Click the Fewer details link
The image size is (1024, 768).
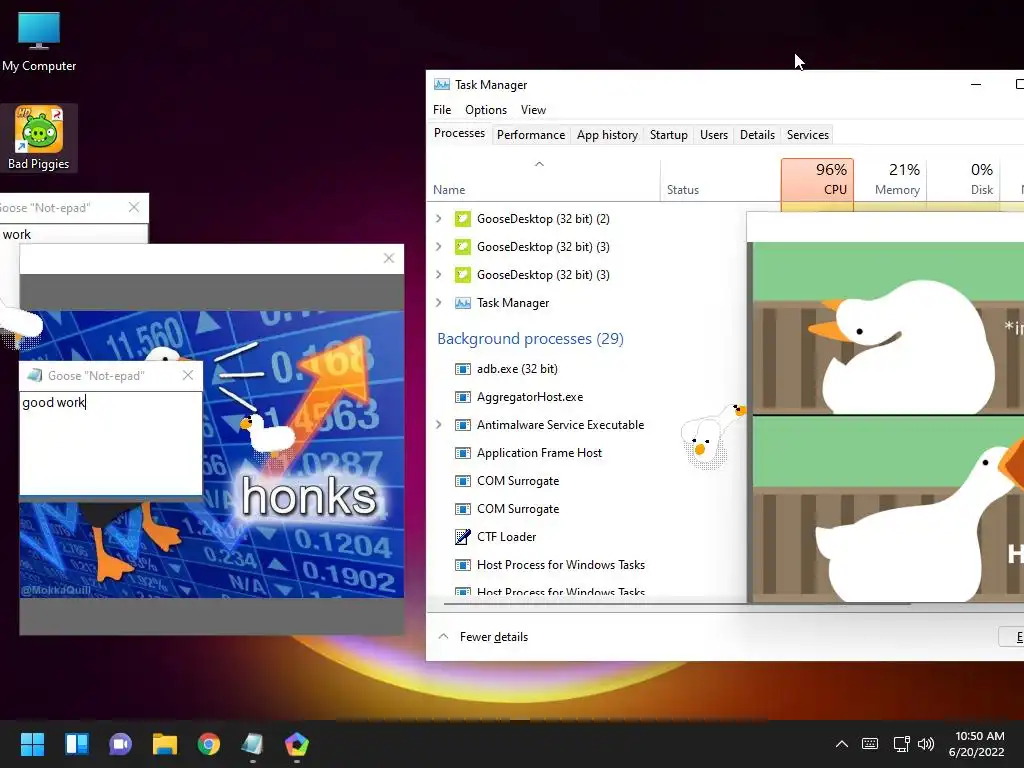(x=494, y=637)
